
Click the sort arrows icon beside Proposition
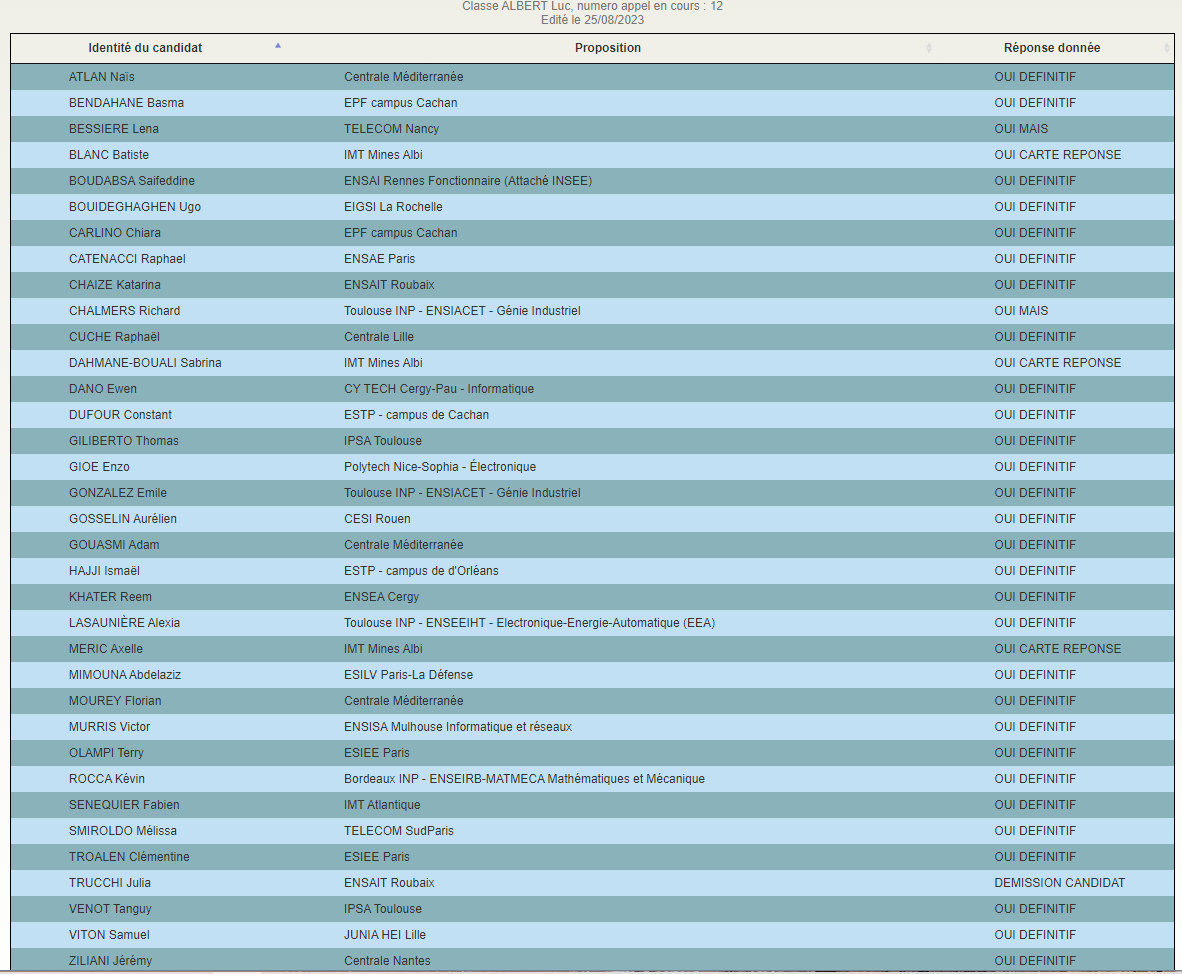click(x=928, y=48)
